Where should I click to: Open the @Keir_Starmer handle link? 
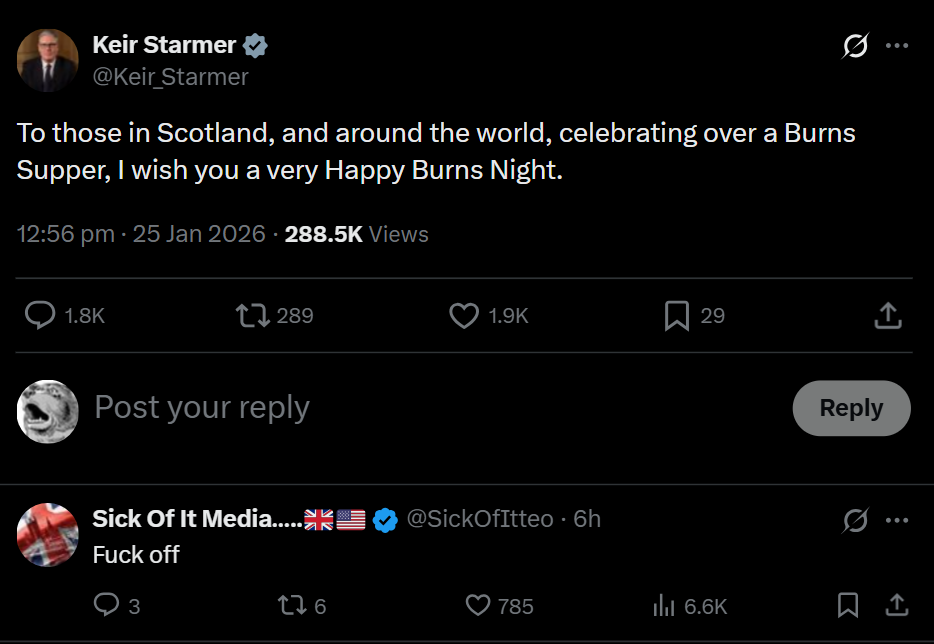pyautogui.click(x=170, y=77)
